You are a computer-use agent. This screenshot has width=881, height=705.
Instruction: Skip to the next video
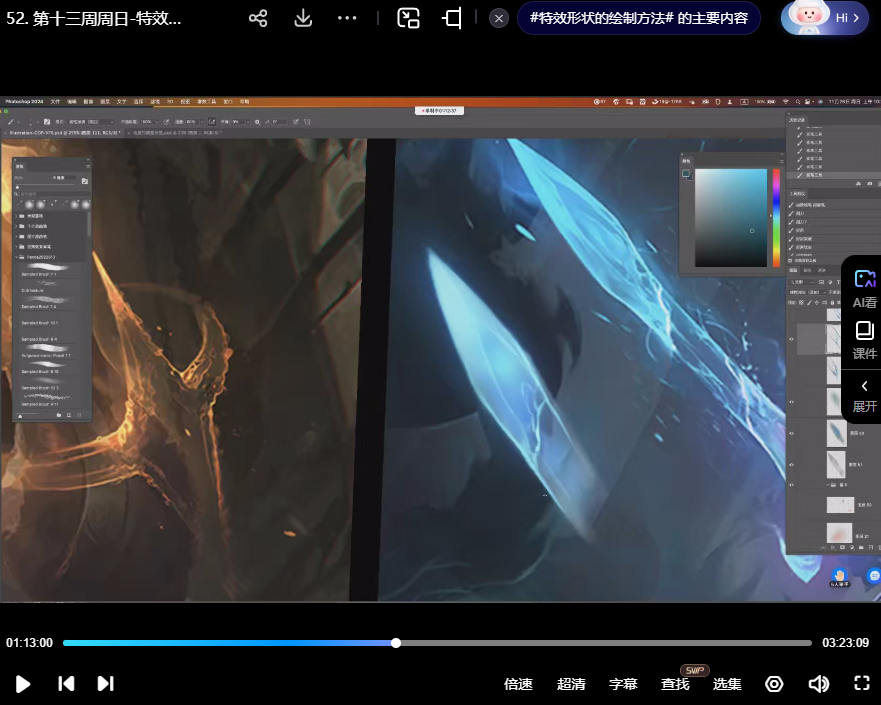tap(105, 684)
